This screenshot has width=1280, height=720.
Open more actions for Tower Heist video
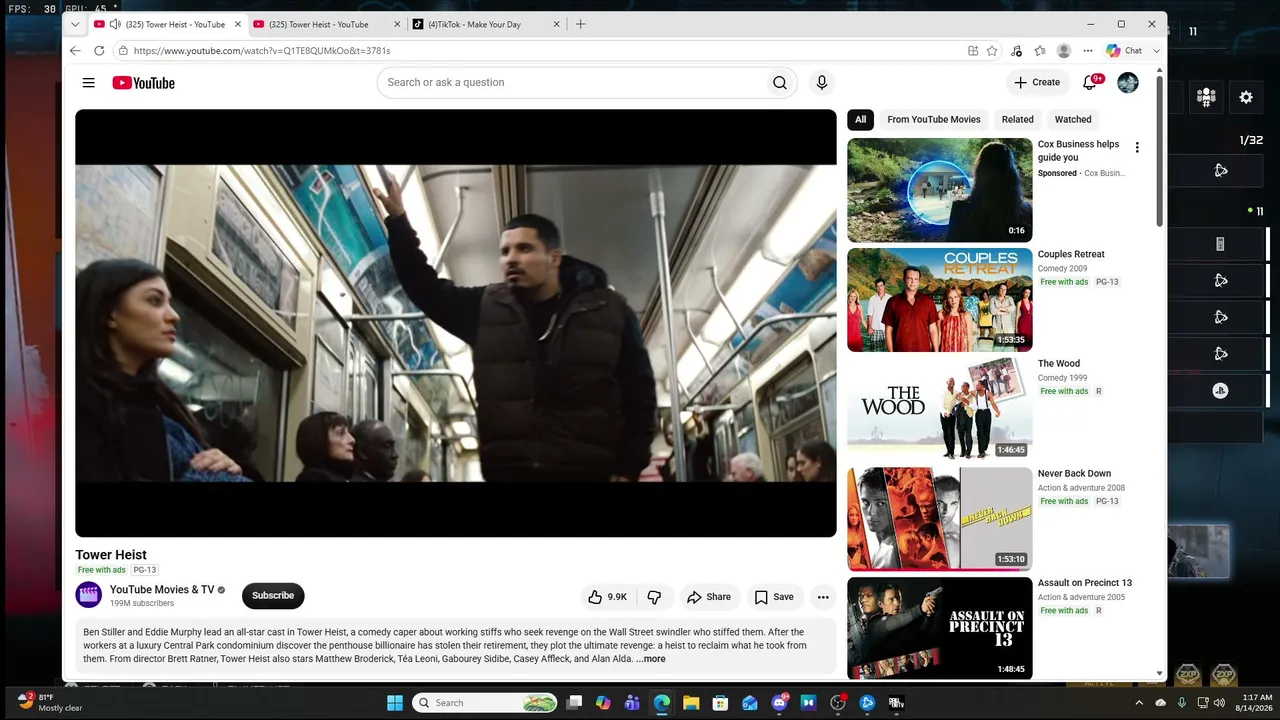point(823,597)
